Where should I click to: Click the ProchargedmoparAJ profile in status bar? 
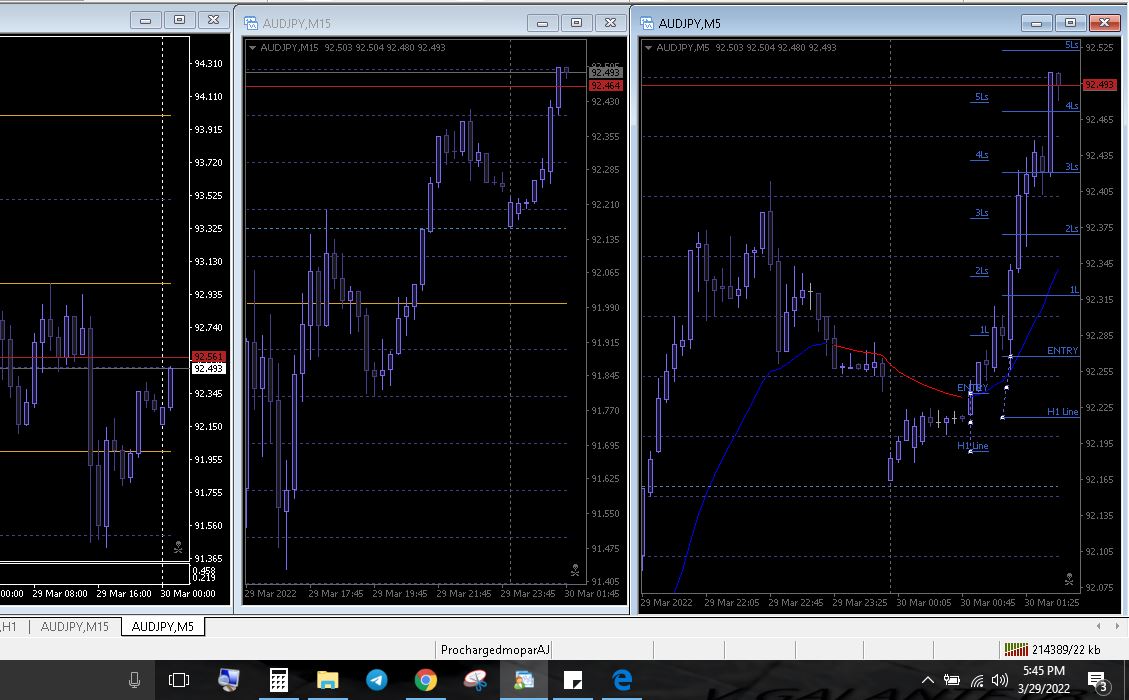tap(495, 650)
